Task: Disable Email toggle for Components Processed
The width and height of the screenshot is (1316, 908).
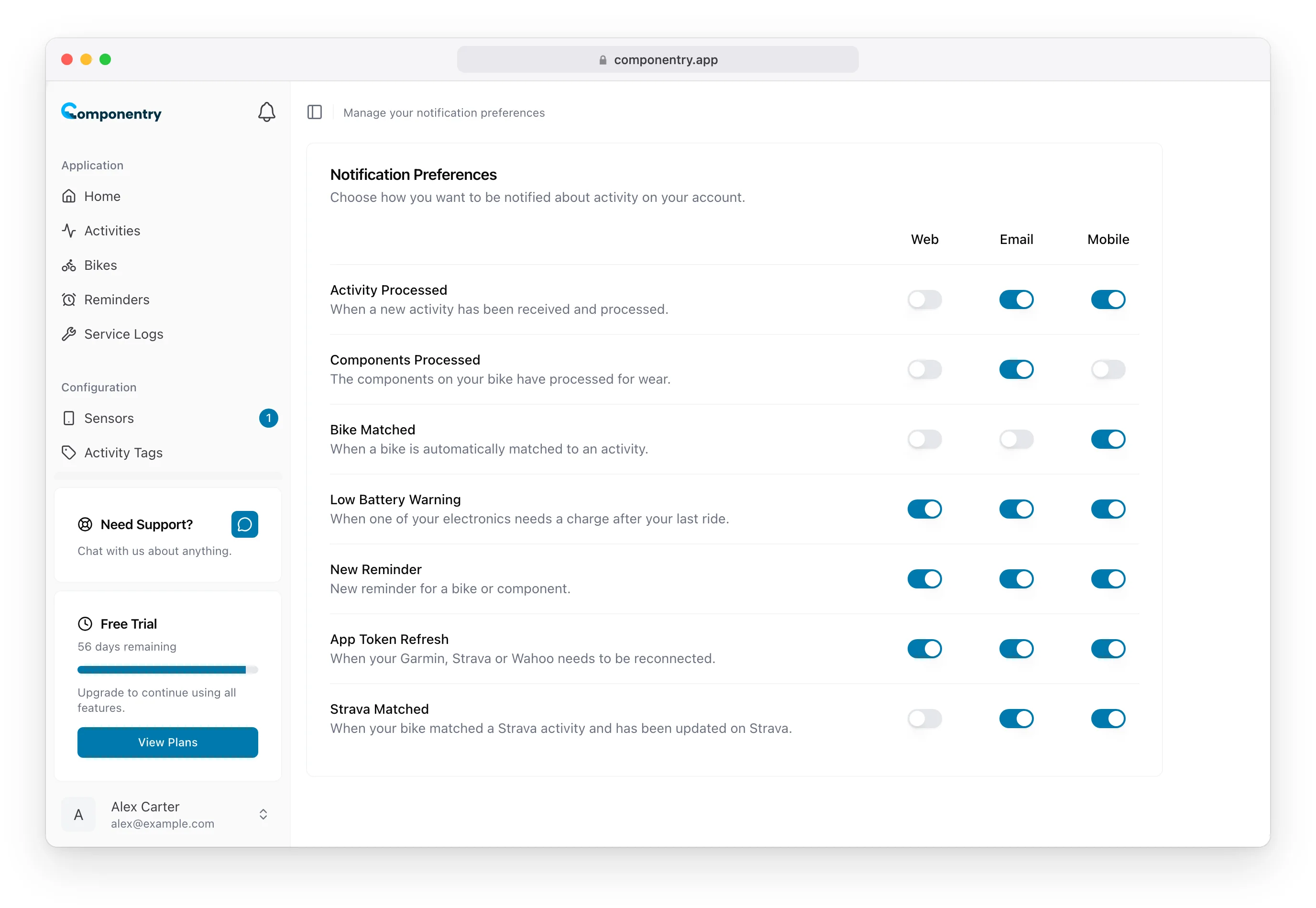Action: click(x=1016, y=370)
